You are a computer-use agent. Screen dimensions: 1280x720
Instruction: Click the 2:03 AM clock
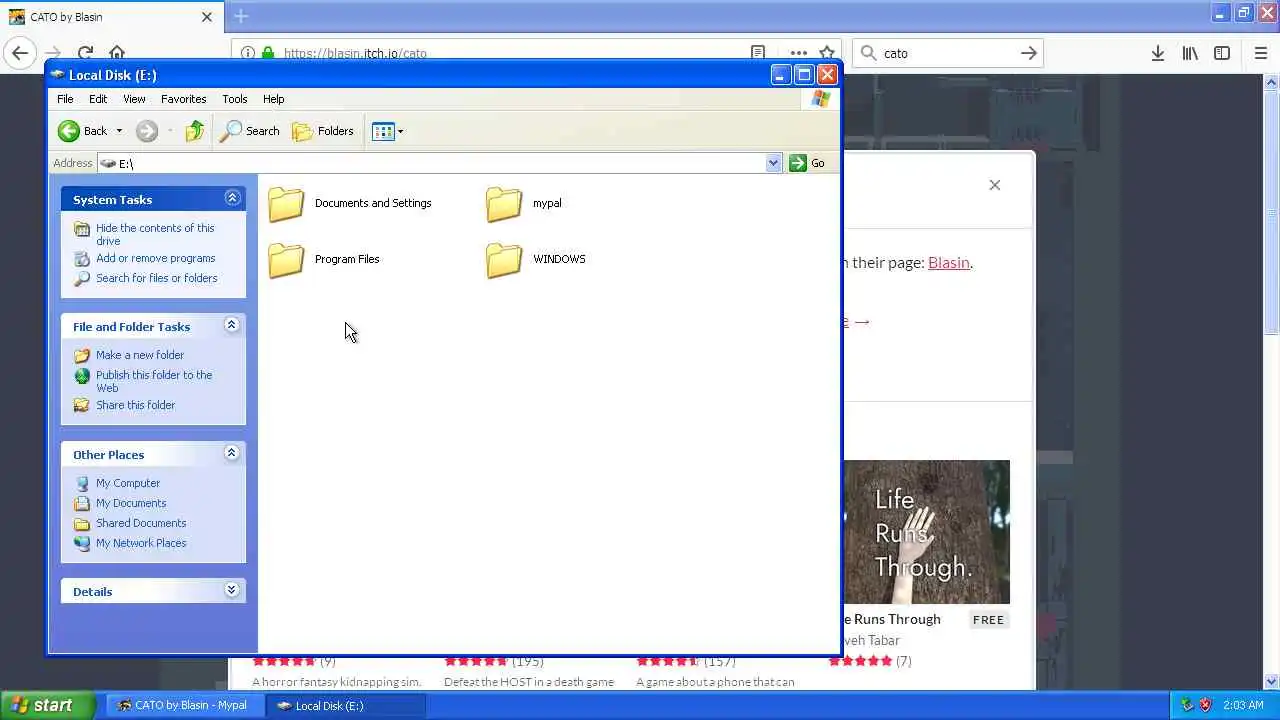(1243, 705)
